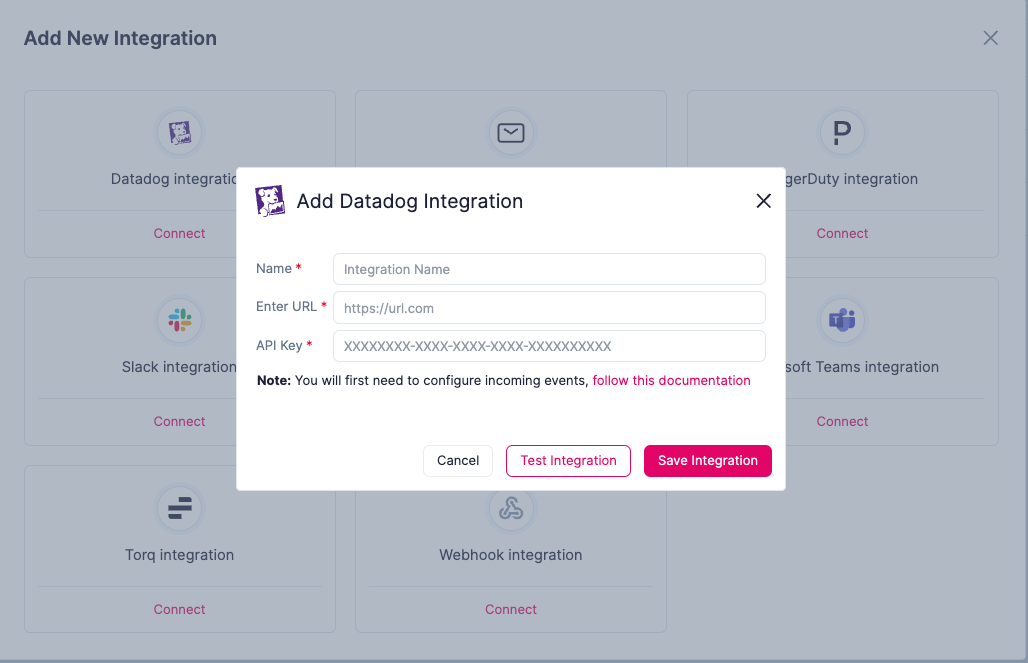Open the follow this documentation link

(671, 381)
